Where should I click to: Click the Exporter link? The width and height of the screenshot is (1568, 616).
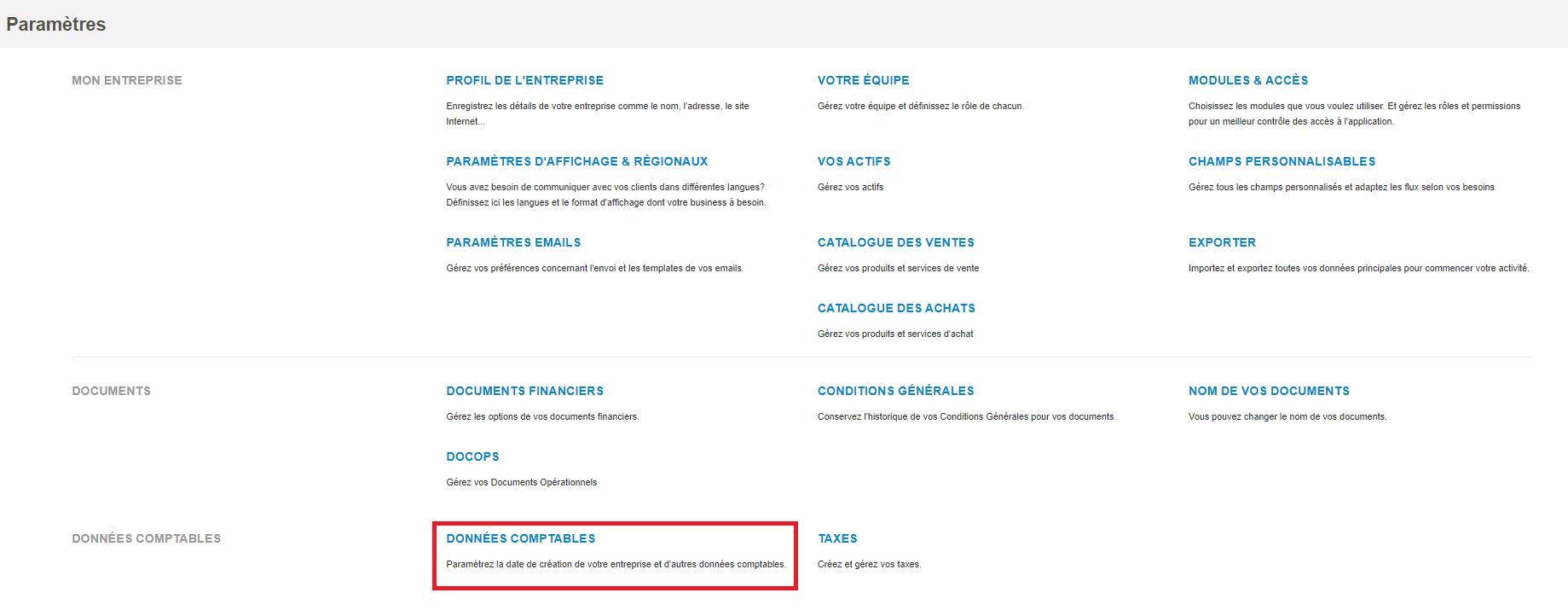pos(1222,242)
